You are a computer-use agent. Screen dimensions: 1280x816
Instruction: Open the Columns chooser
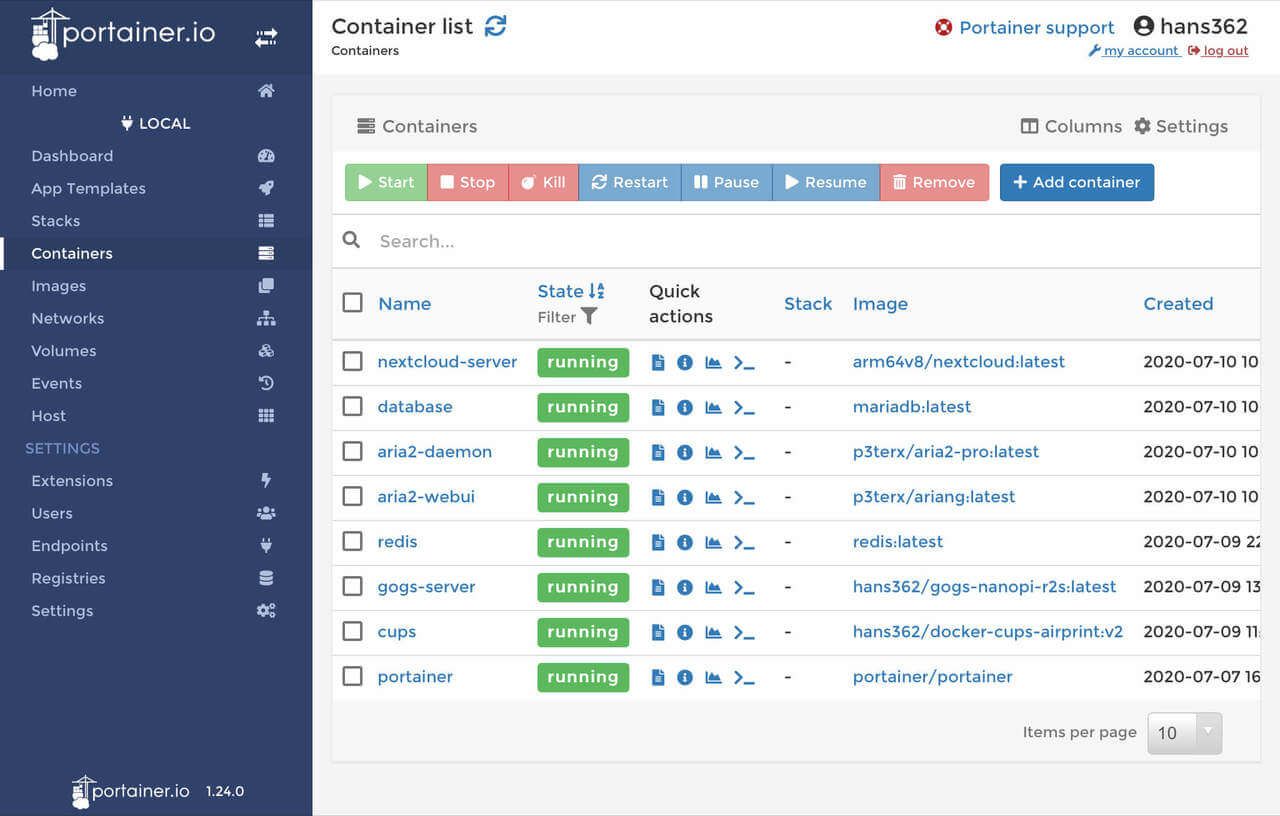coord(1071,126)
